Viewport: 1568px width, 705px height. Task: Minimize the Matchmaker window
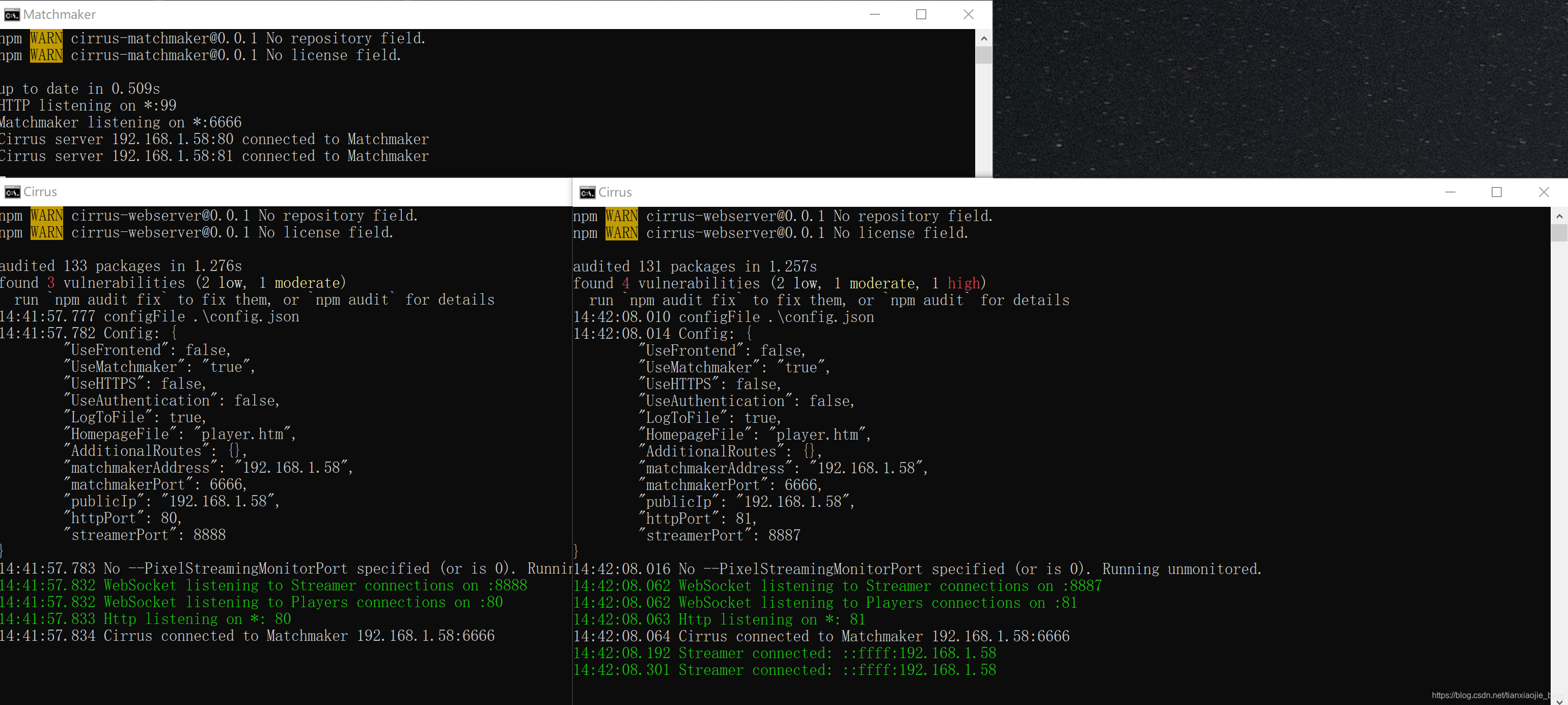coord(875,15)
